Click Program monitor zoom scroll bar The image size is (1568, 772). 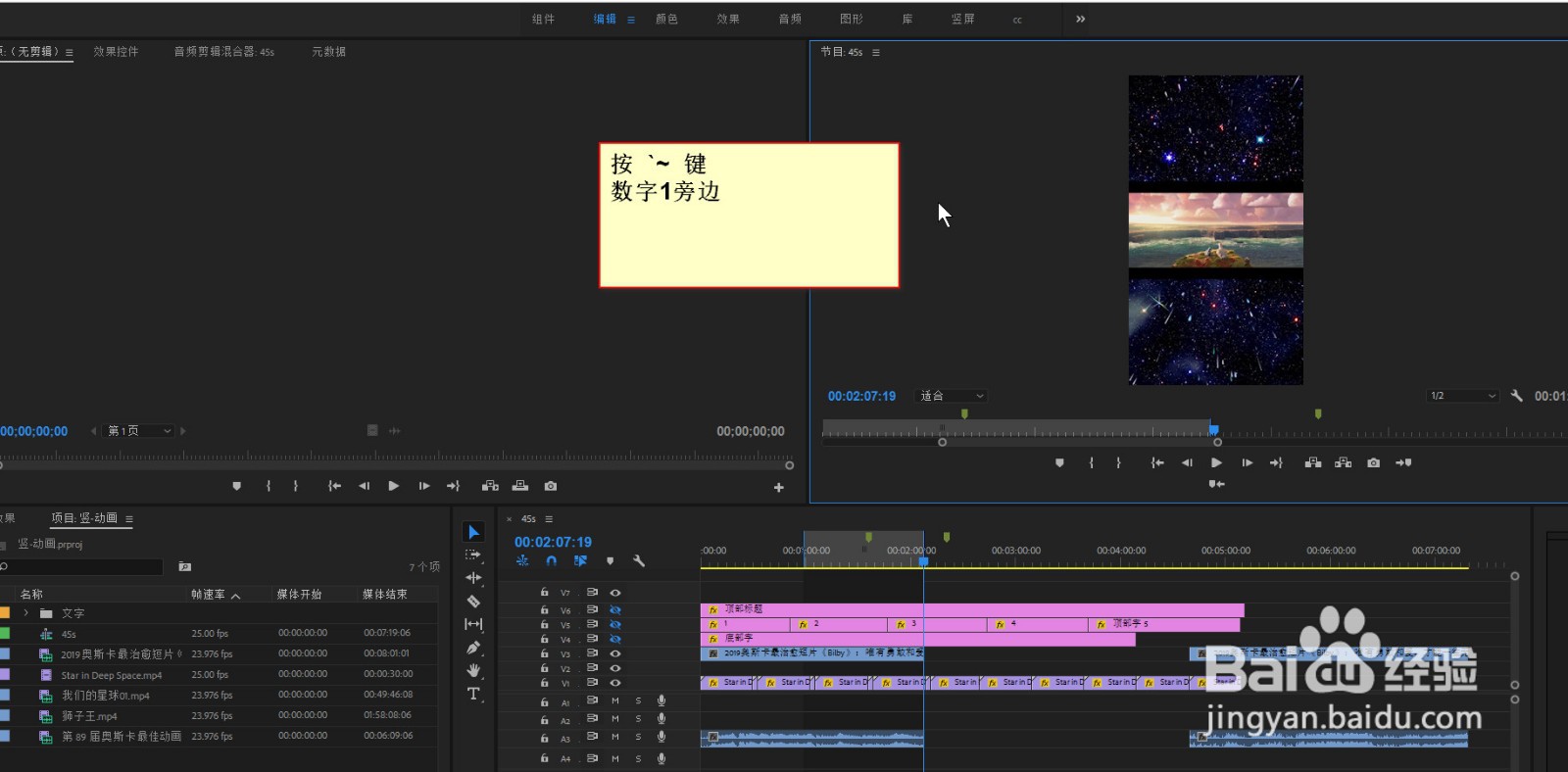click(x=1080, y=442)
